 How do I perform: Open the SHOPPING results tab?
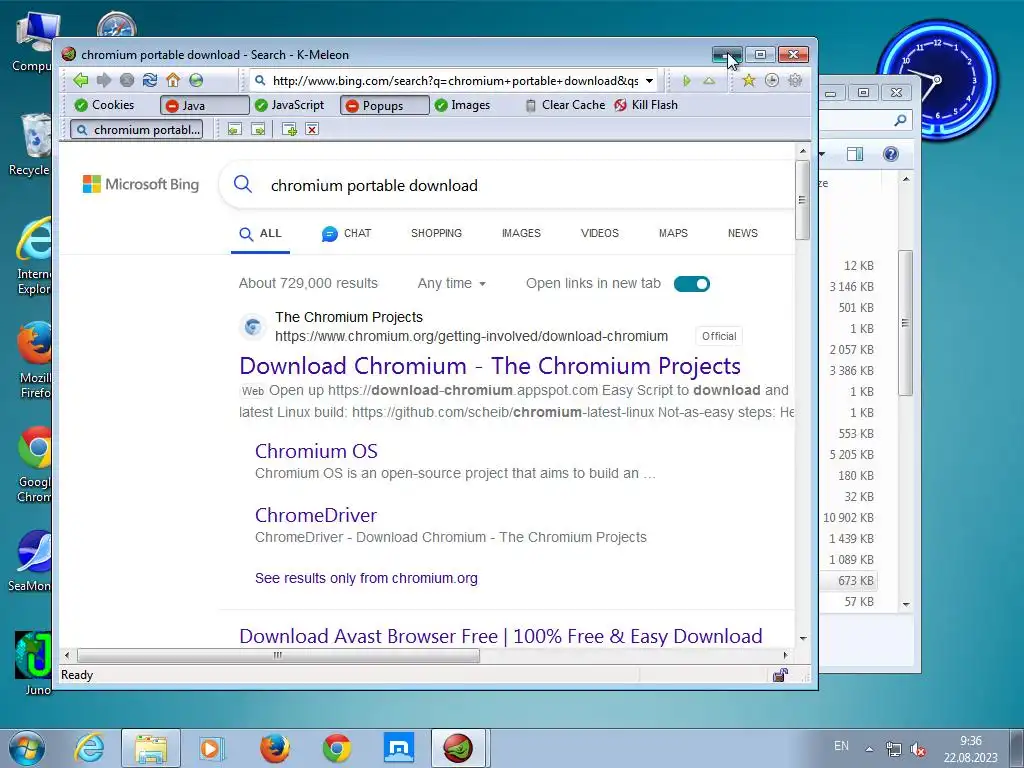coord(436,233)
